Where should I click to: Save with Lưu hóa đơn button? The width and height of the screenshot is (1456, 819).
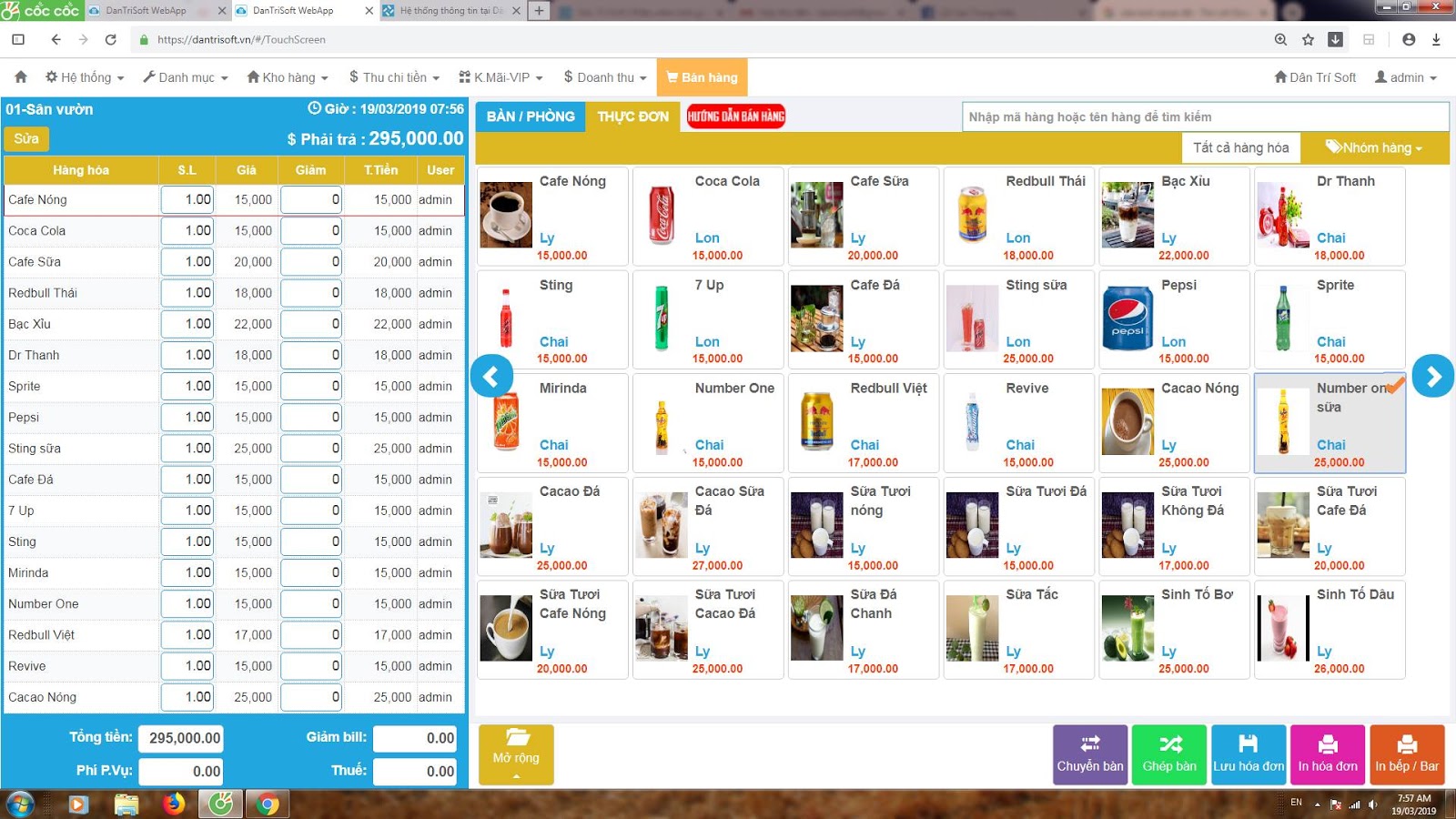(1249, 754)
